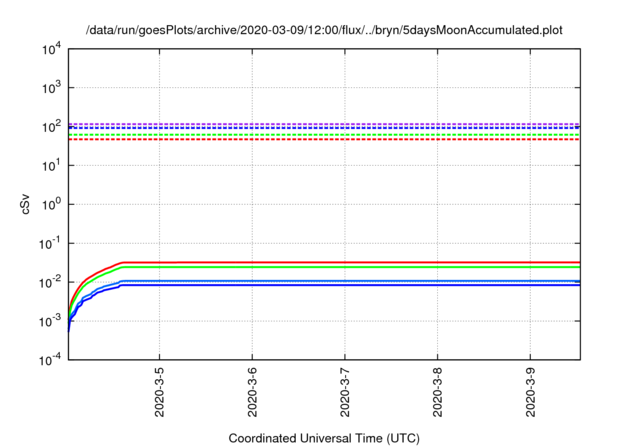640x448 pixels.
Task: Click the 10^-1 y-axis tick label
Action: click(50, 243)
